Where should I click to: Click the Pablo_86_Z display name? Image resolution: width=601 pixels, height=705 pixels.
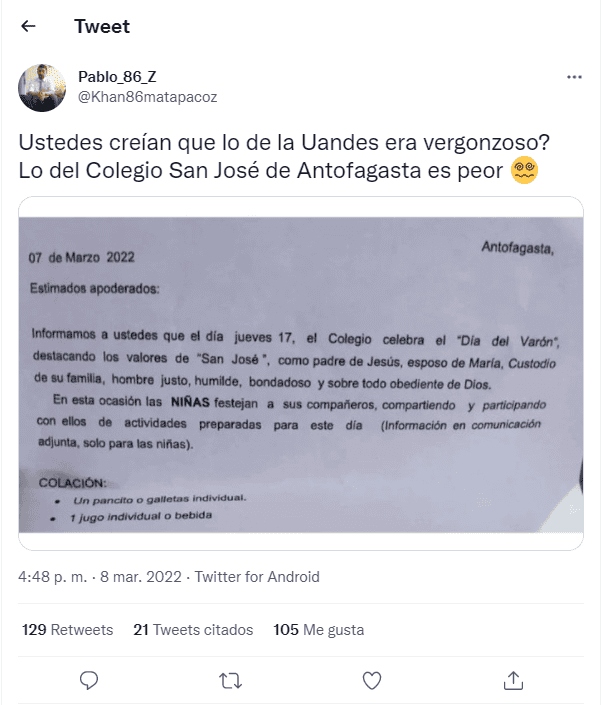tap(117, 77)
